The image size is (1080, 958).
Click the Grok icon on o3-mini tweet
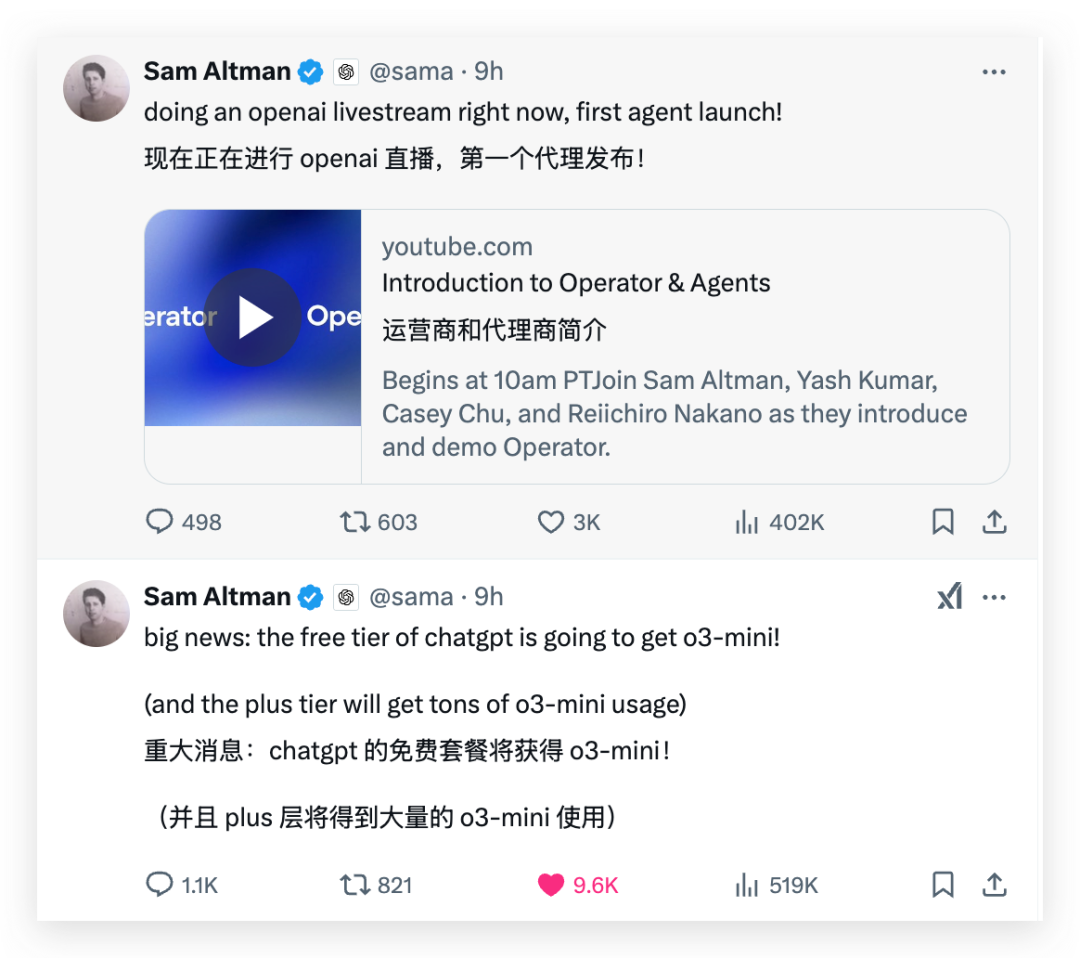pyautogui.click(x=950, y=596)
